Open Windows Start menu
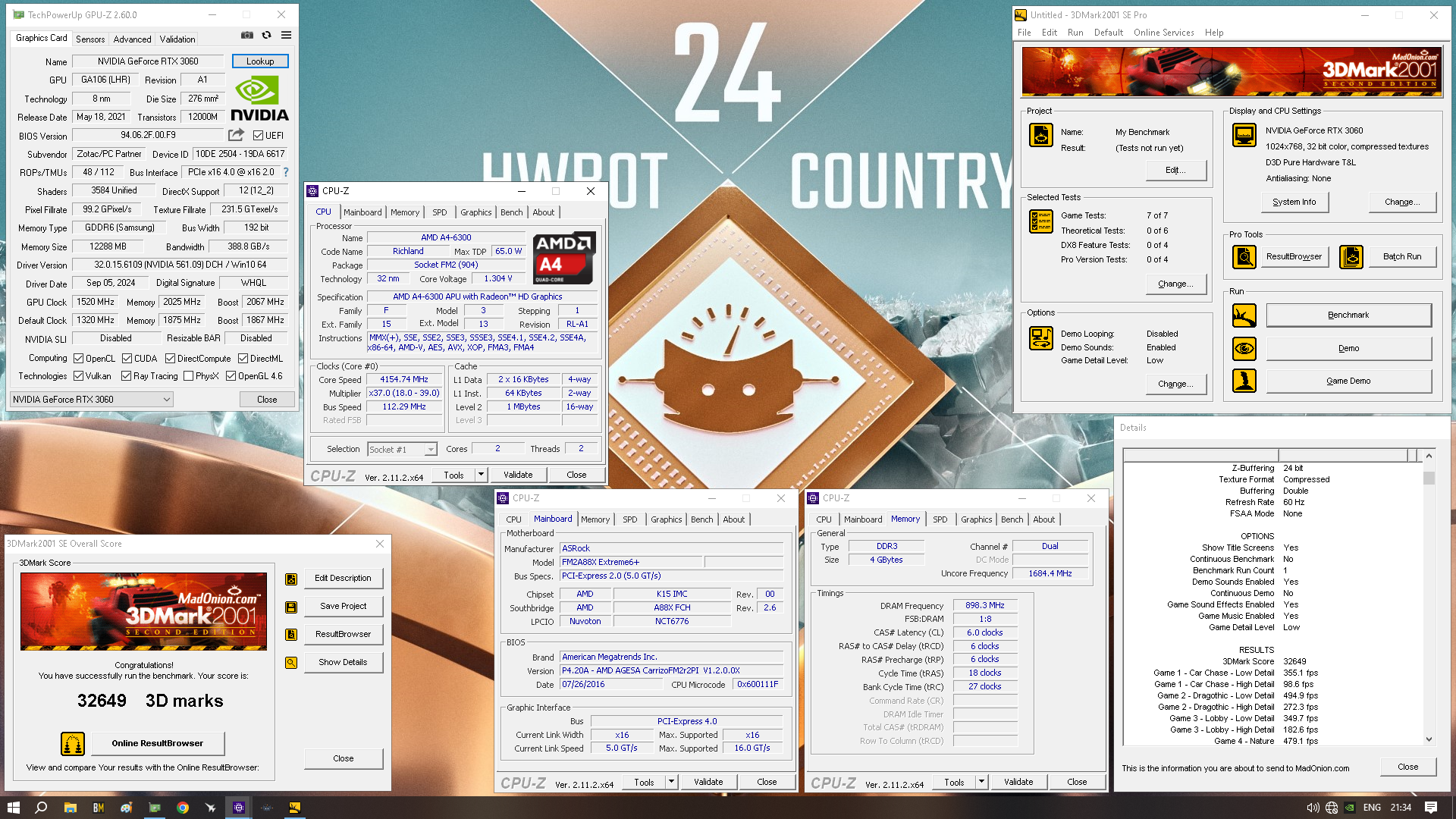The image size is (1456, 819). pyautogui.click(x=13, y=808)
